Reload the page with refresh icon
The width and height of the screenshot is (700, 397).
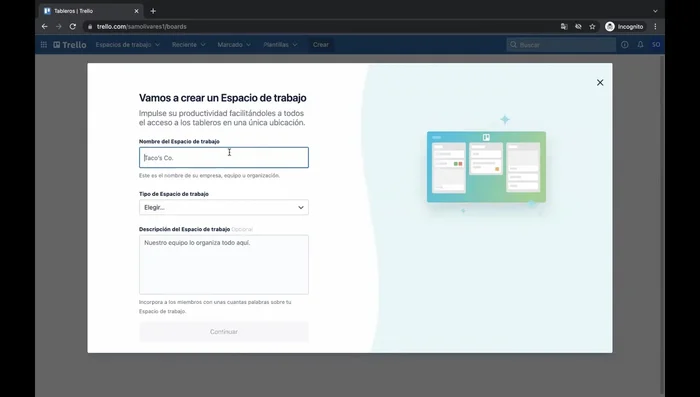(73, 27)
